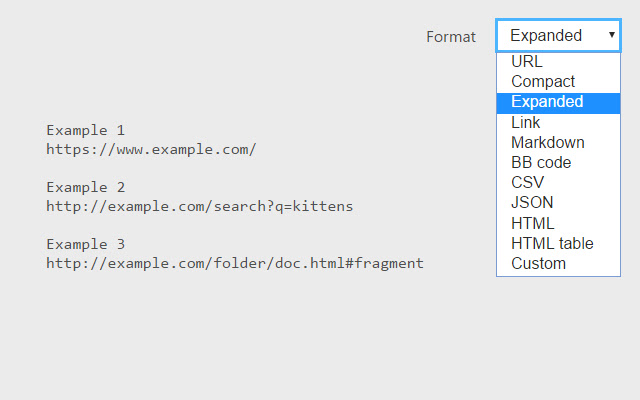Pick the Link format option

click(x=526, y=122)
